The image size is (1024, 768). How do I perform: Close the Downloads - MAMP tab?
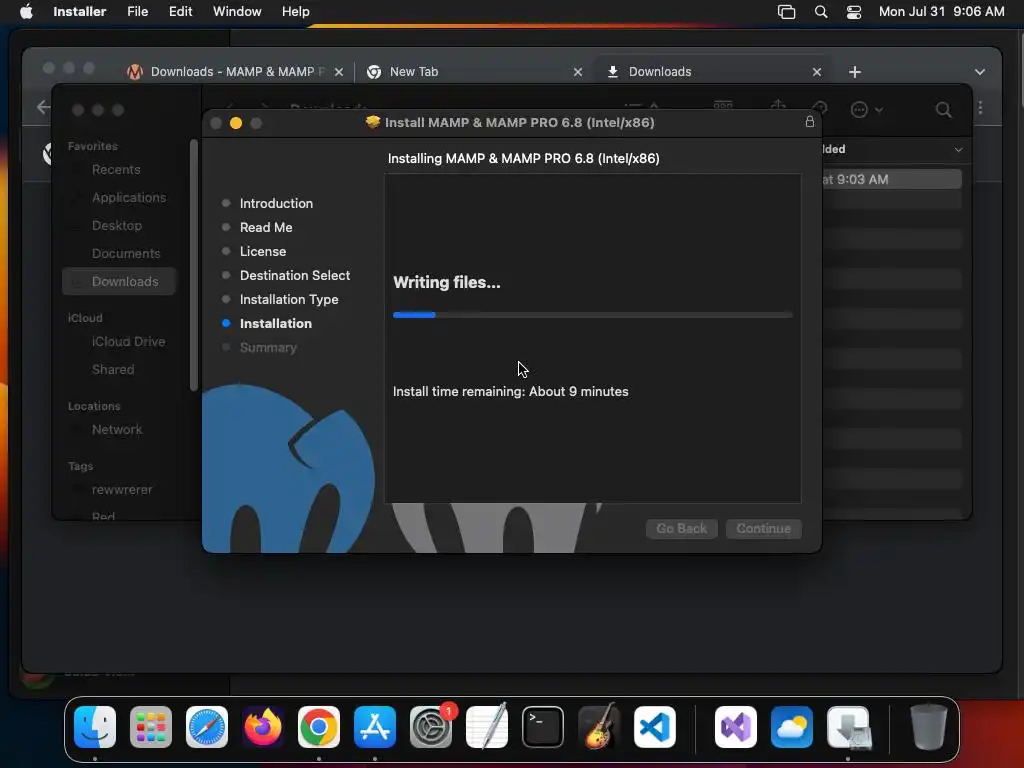pos(338,72)
